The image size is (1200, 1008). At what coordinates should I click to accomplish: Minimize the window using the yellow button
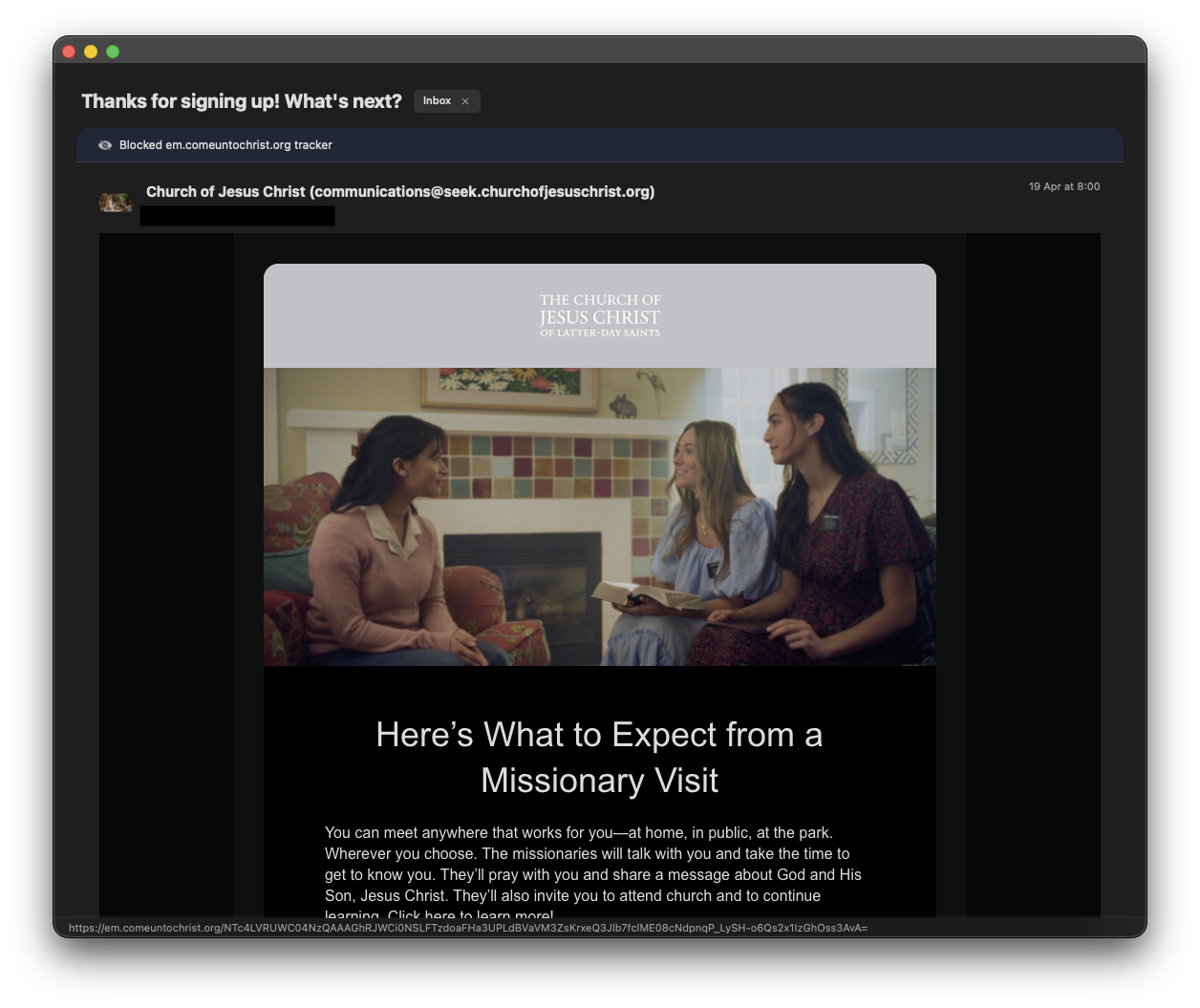pyautogui.click(x=91, y=52)
